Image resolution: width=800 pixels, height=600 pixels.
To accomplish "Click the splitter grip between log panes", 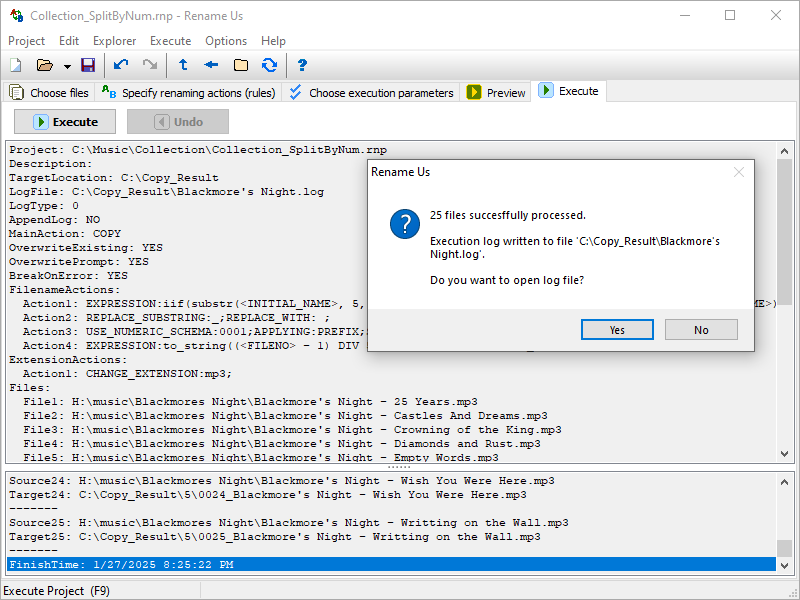I will 399,467.
